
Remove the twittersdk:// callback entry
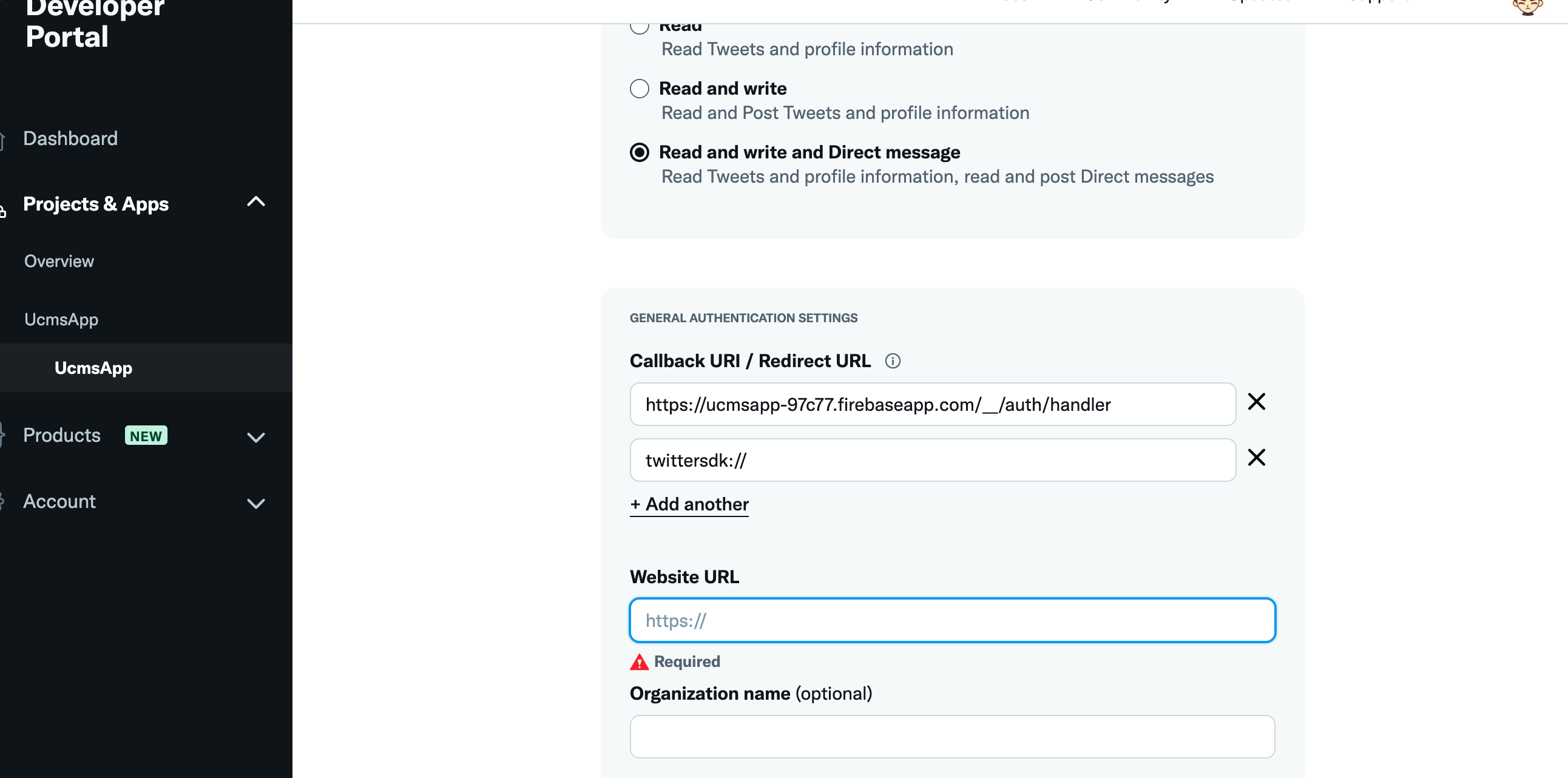1255,457
